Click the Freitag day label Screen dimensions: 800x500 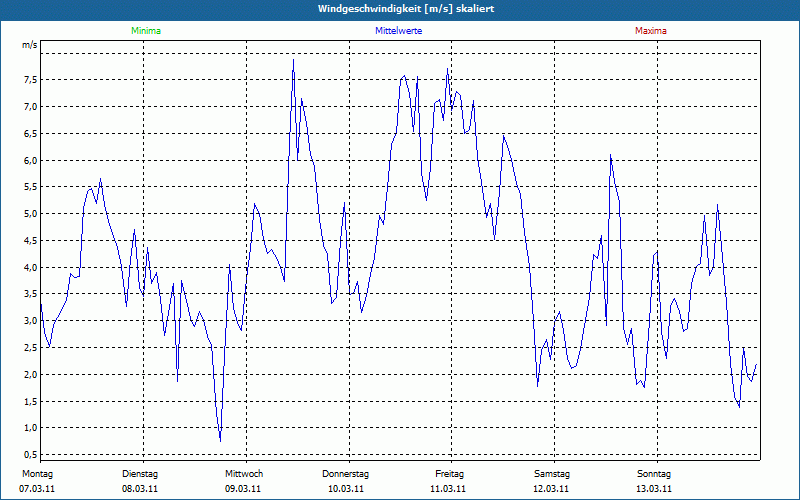pos(449,474)
